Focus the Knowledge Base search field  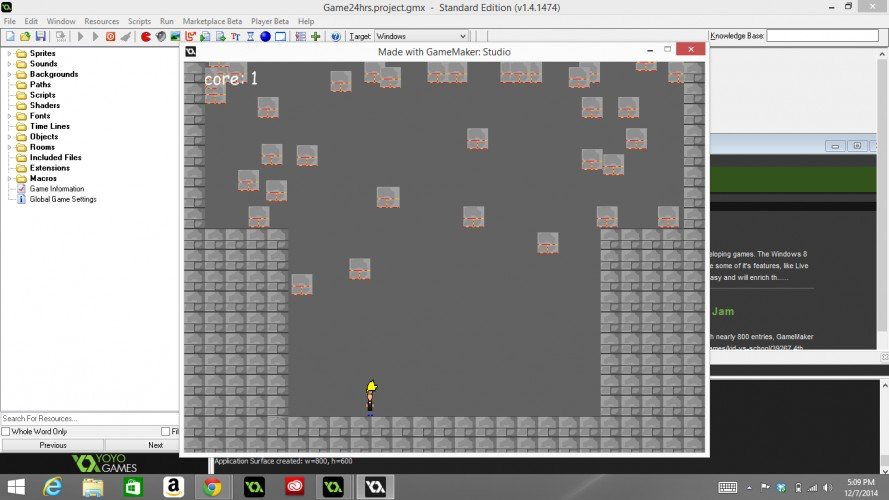822,36
